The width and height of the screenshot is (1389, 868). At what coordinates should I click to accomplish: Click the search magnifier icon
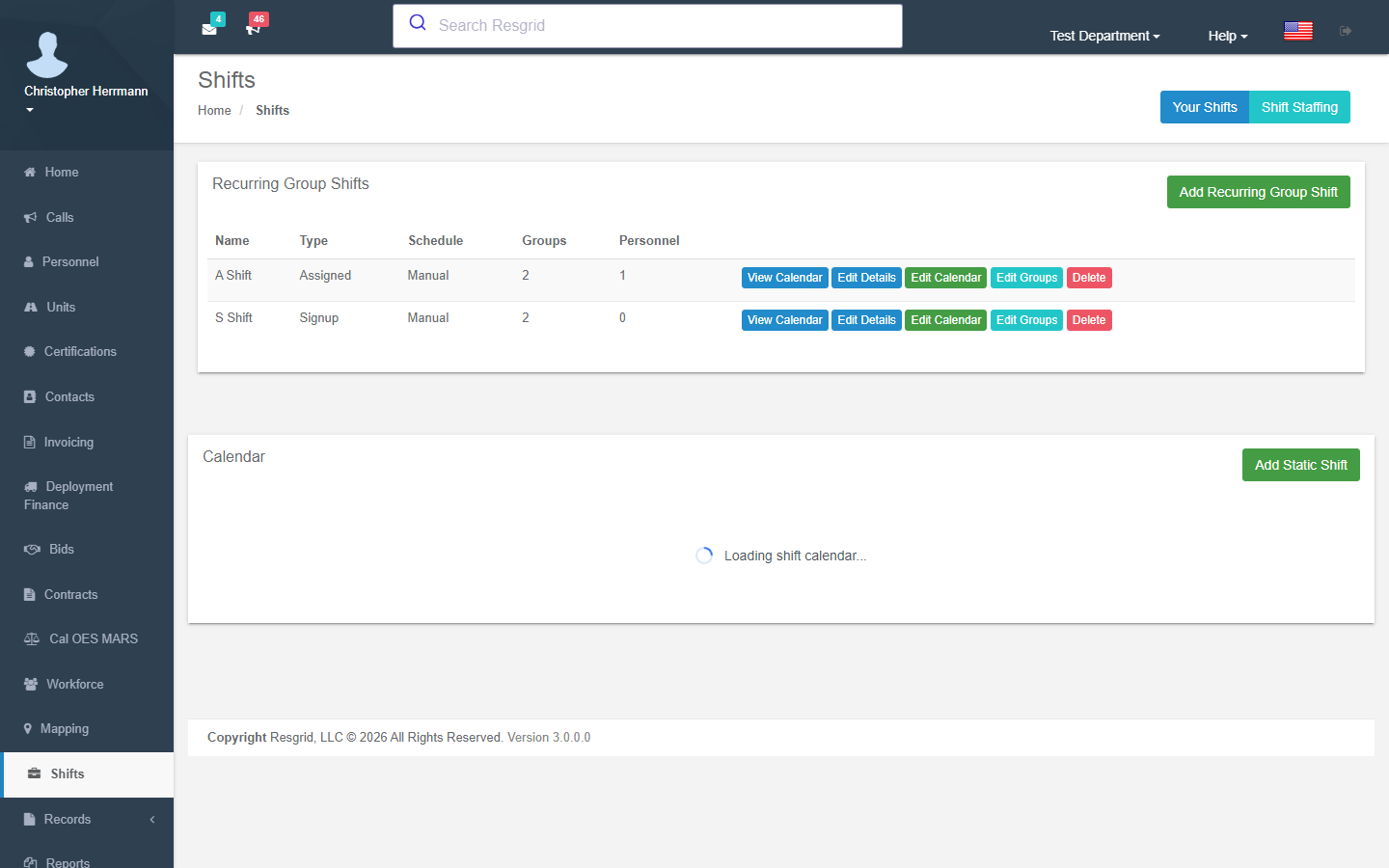click(x=418, y=22)
